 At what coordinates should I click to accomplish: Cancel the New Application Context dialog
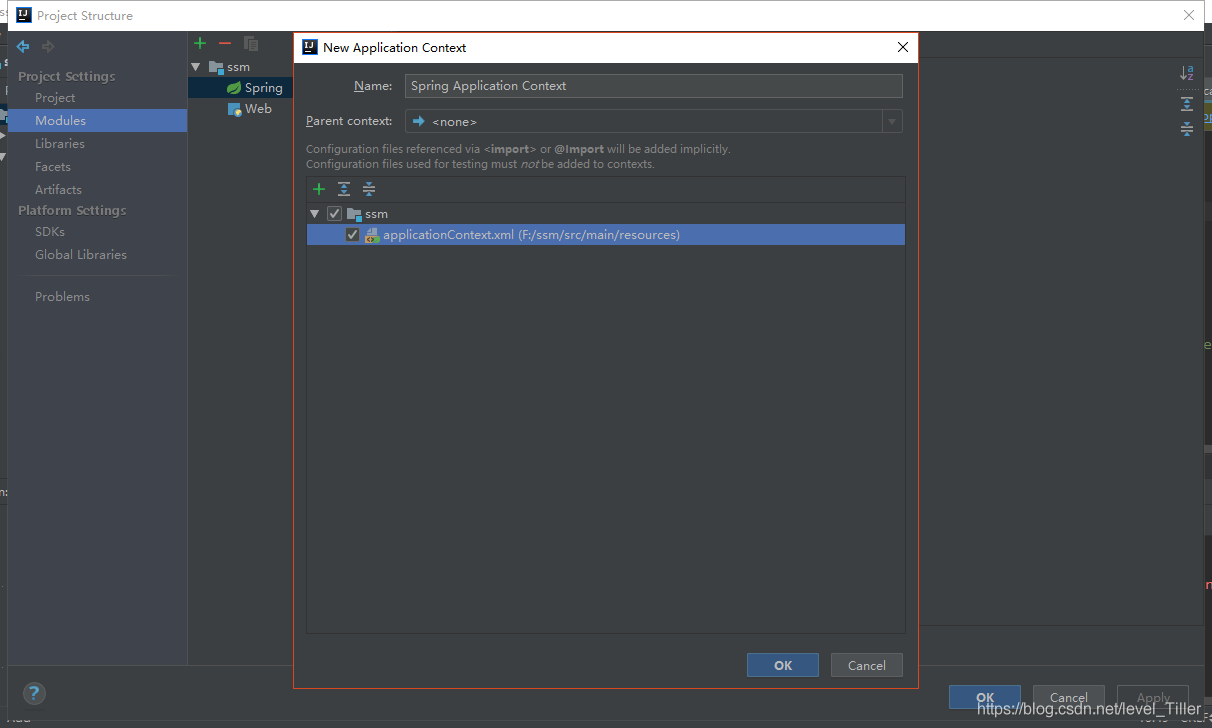click(867, 665)
